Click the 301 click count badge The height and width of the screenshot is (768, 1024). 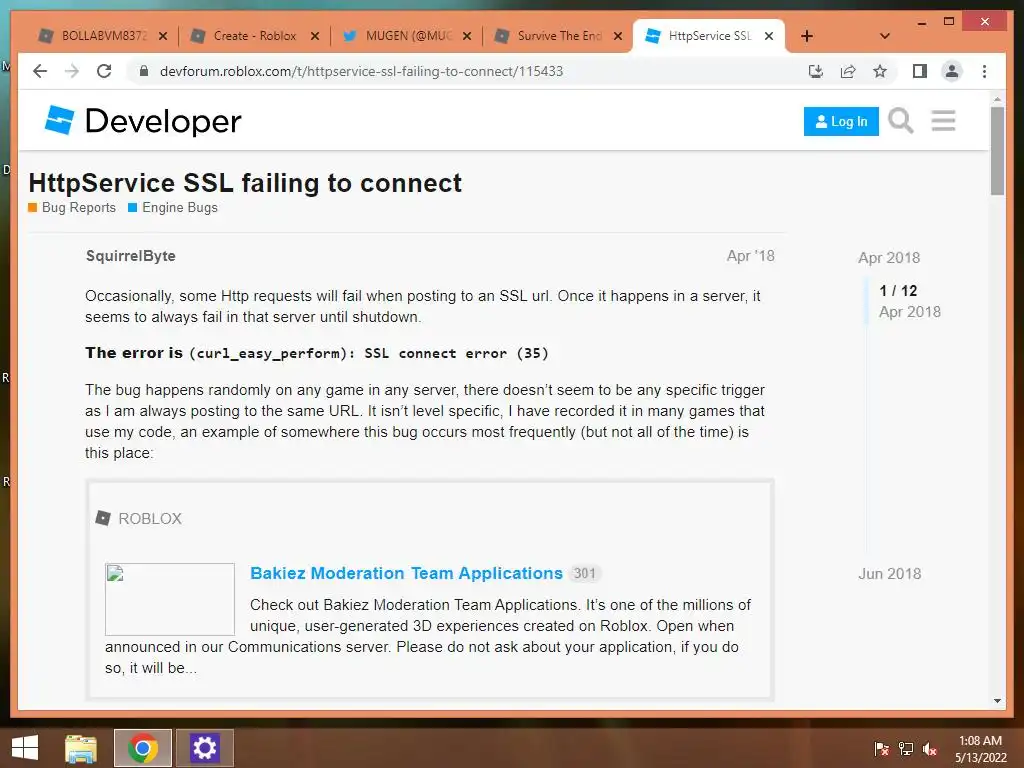point(584,573)
